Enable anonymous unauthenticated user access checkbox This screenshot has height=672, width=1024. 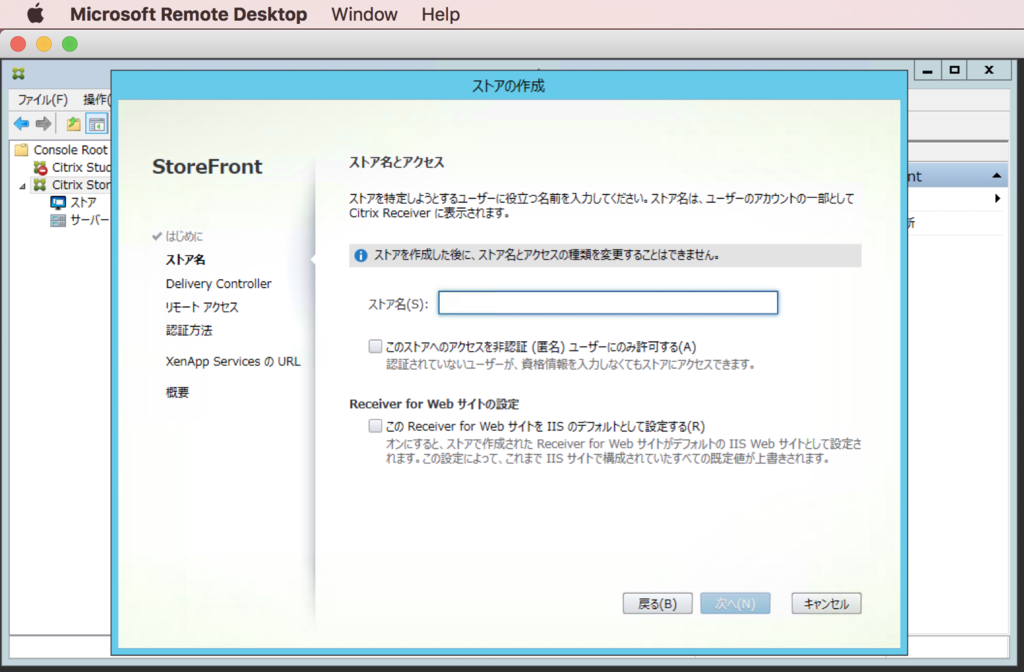375,346
